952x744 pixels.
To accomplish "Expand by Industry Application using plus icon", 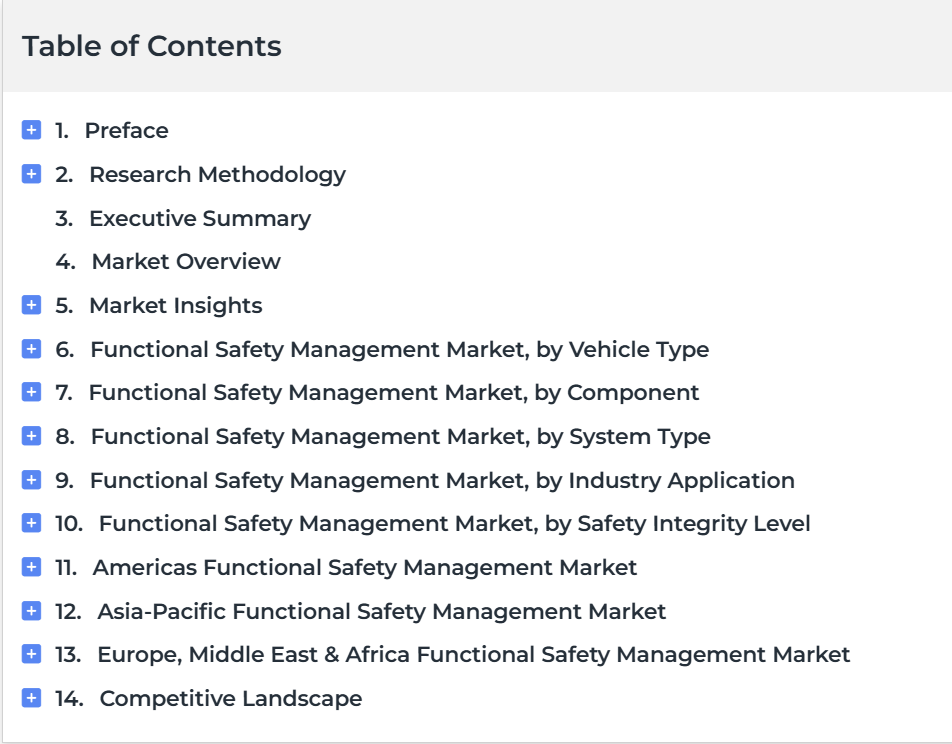I will pyautogui.click(x=32, y=480).
